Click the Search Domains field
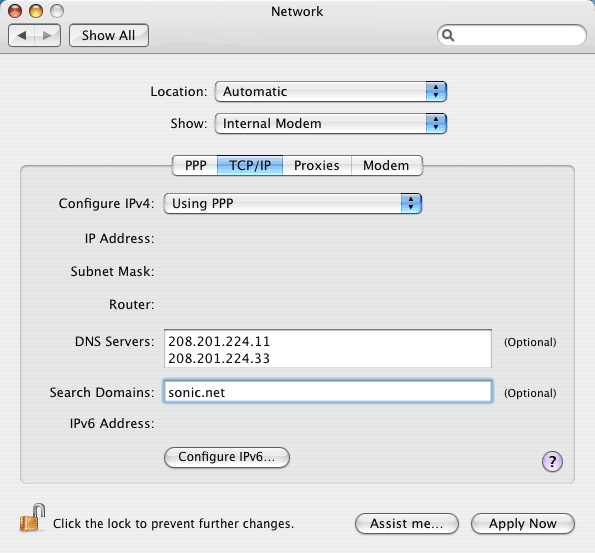Screen dimensions: 595x553 [x=328, y=392]
